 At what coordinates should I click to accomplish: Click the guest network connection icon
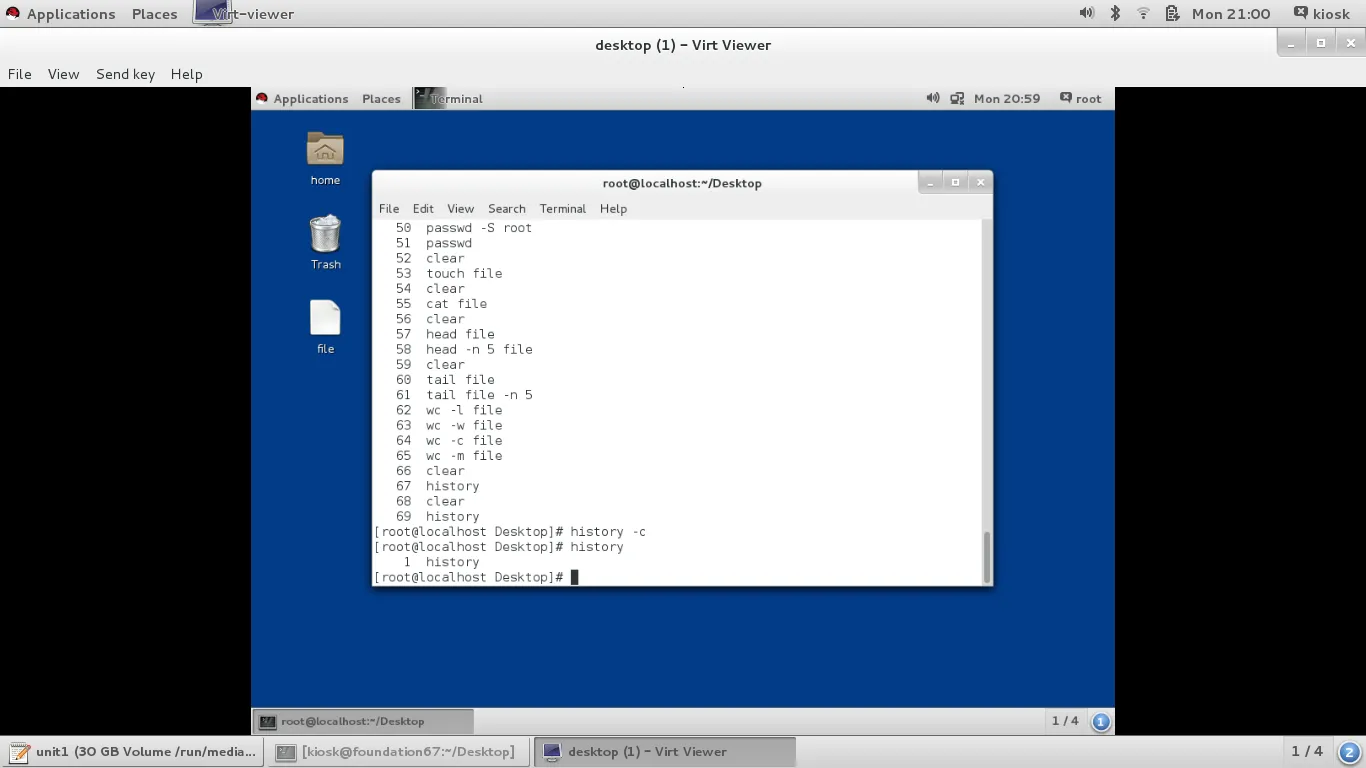[x=957, y=98]
